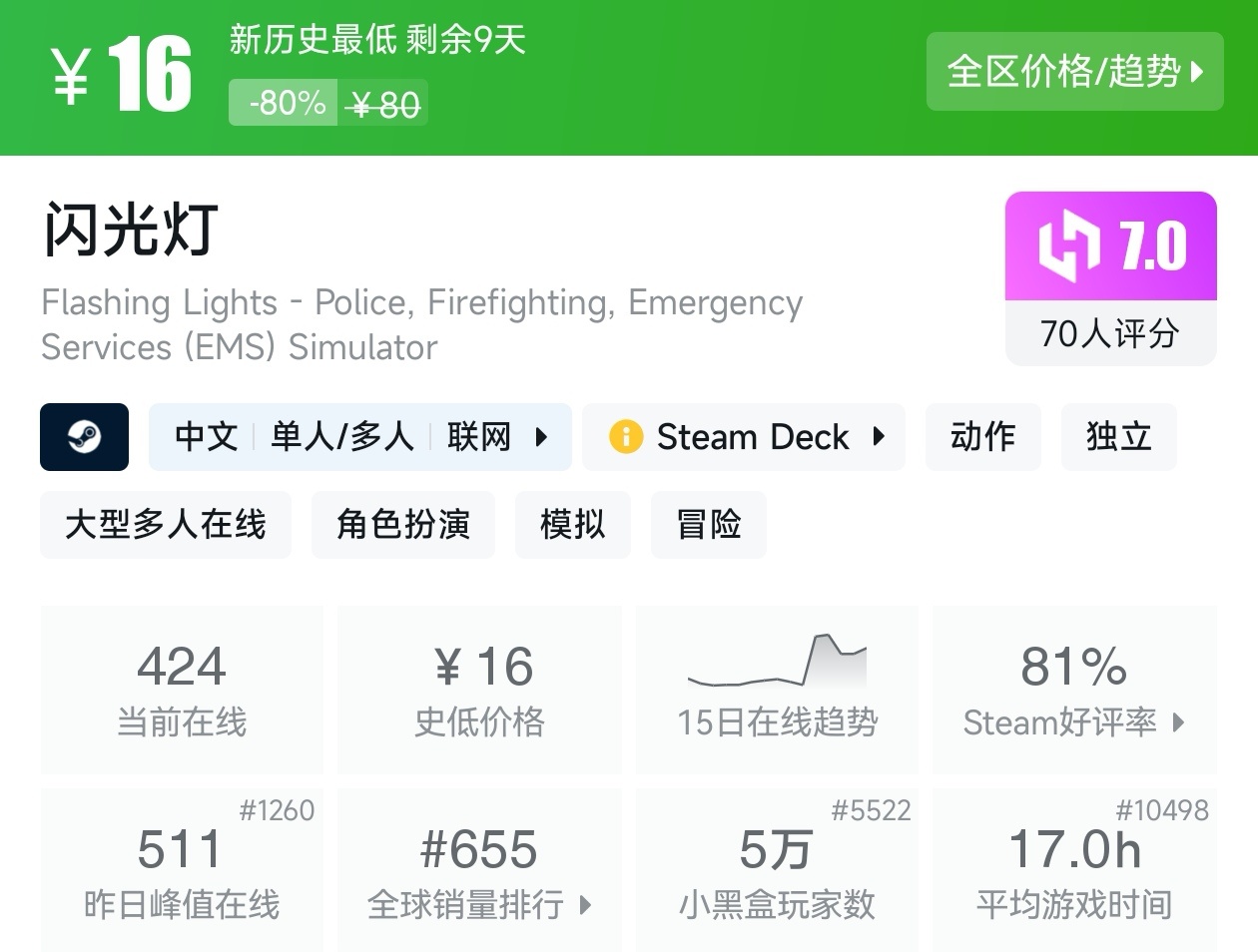The width and height of the screenshot is (1258, 952).
Task: Click the Steam Deck yellow info icon
Action: (626, 437)
